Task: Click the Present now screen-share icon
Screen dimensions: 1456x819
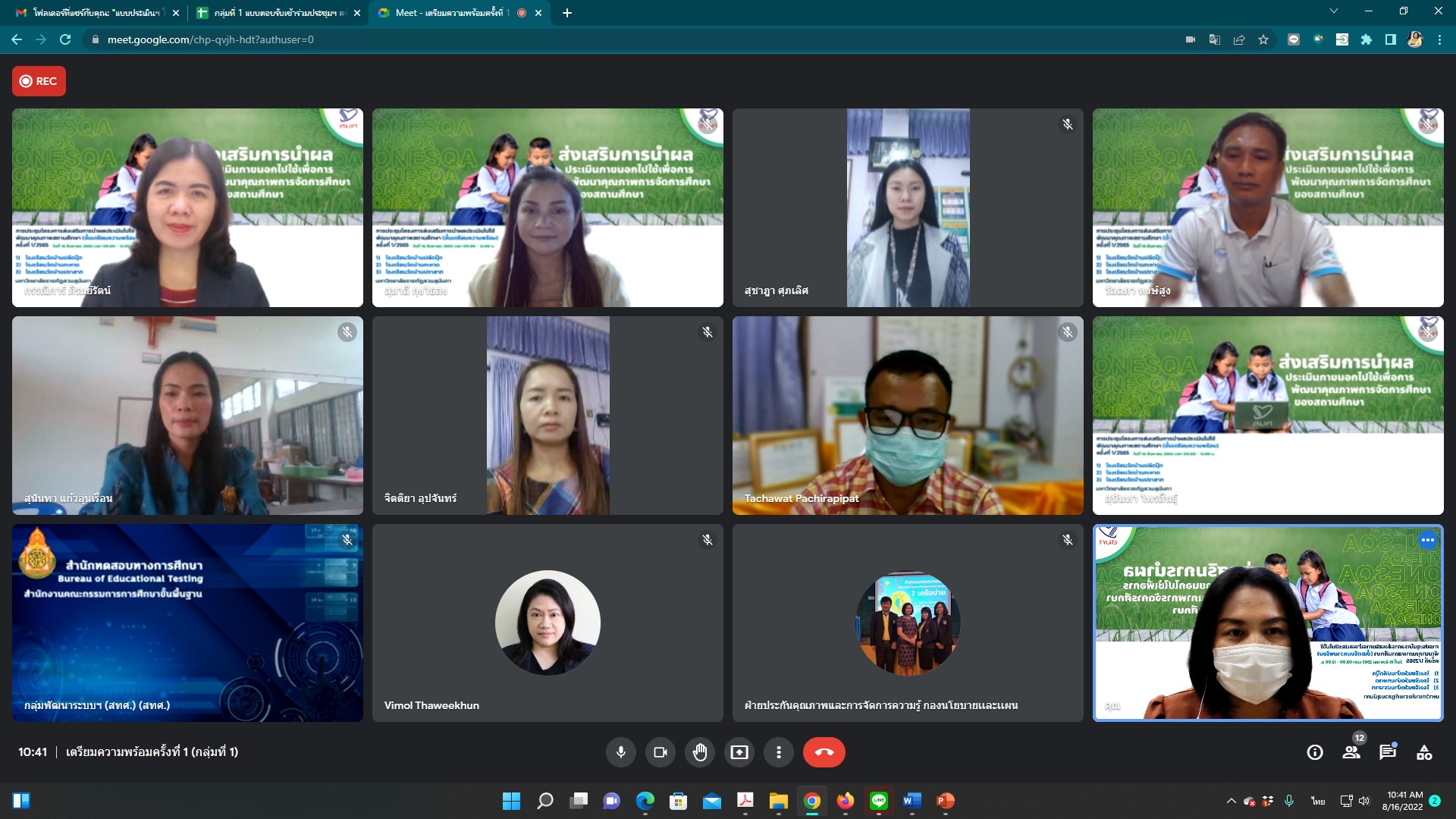Action: click(739, 752)
